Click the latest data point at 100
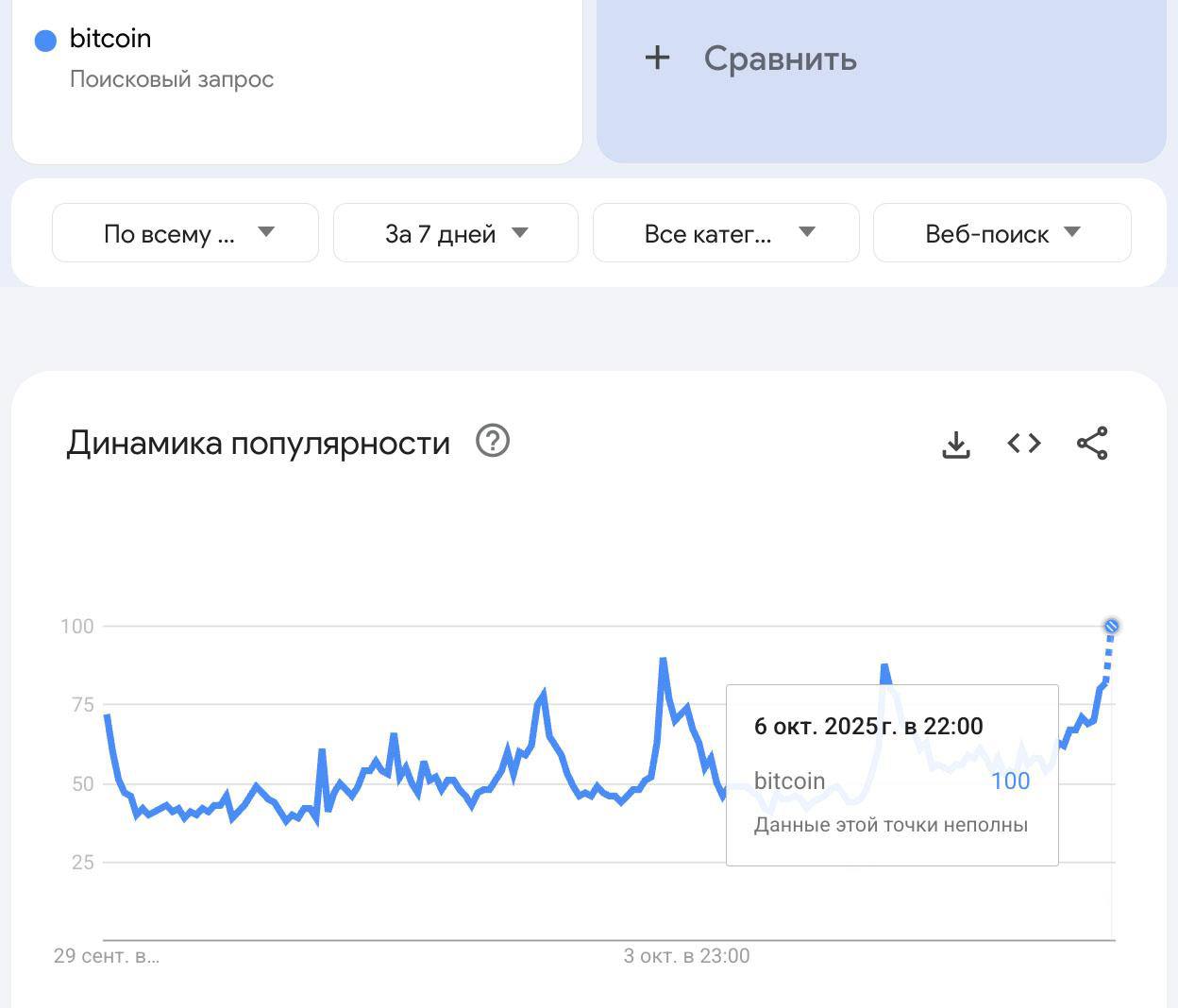The width and height of the screenshot is (1178, 1008). (x=1111, y=626)
